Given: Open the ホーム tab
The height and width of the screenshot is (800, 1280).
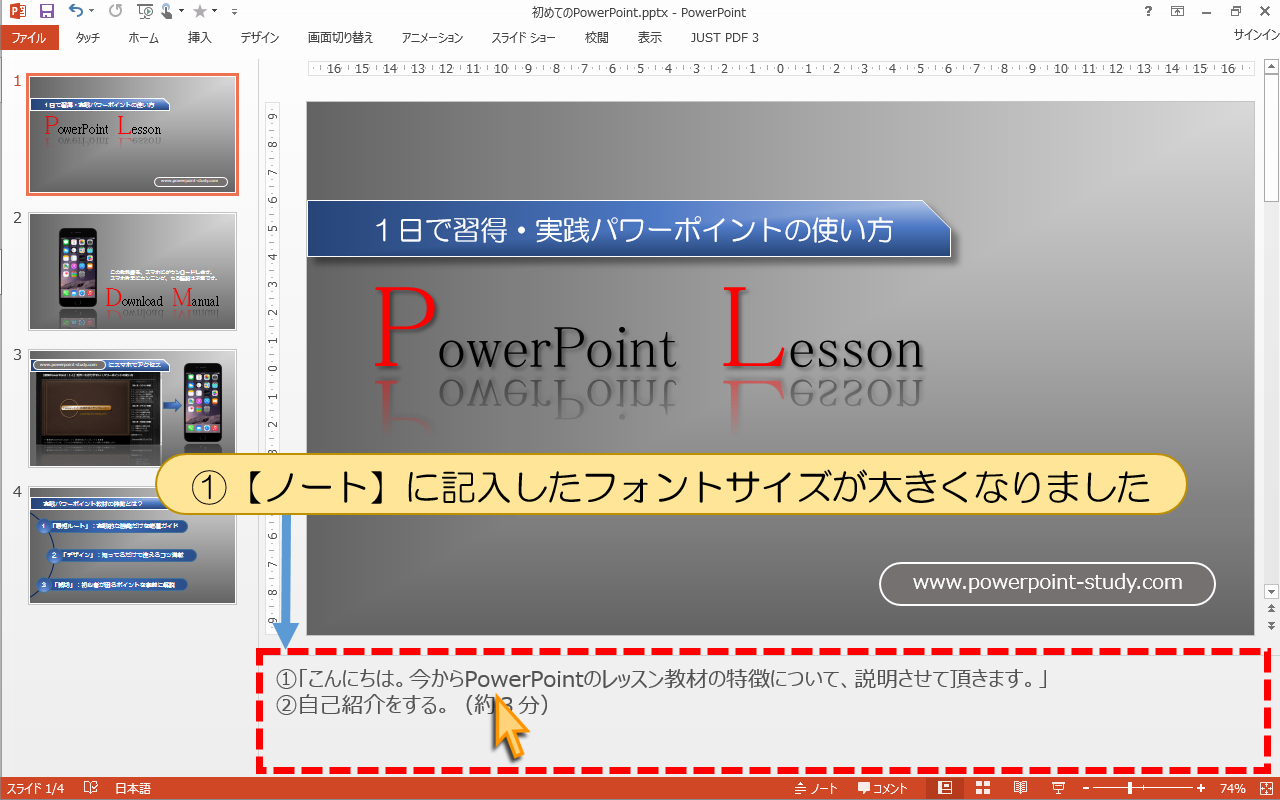Looking at the screenshot, I should click(x=144, y=38).
